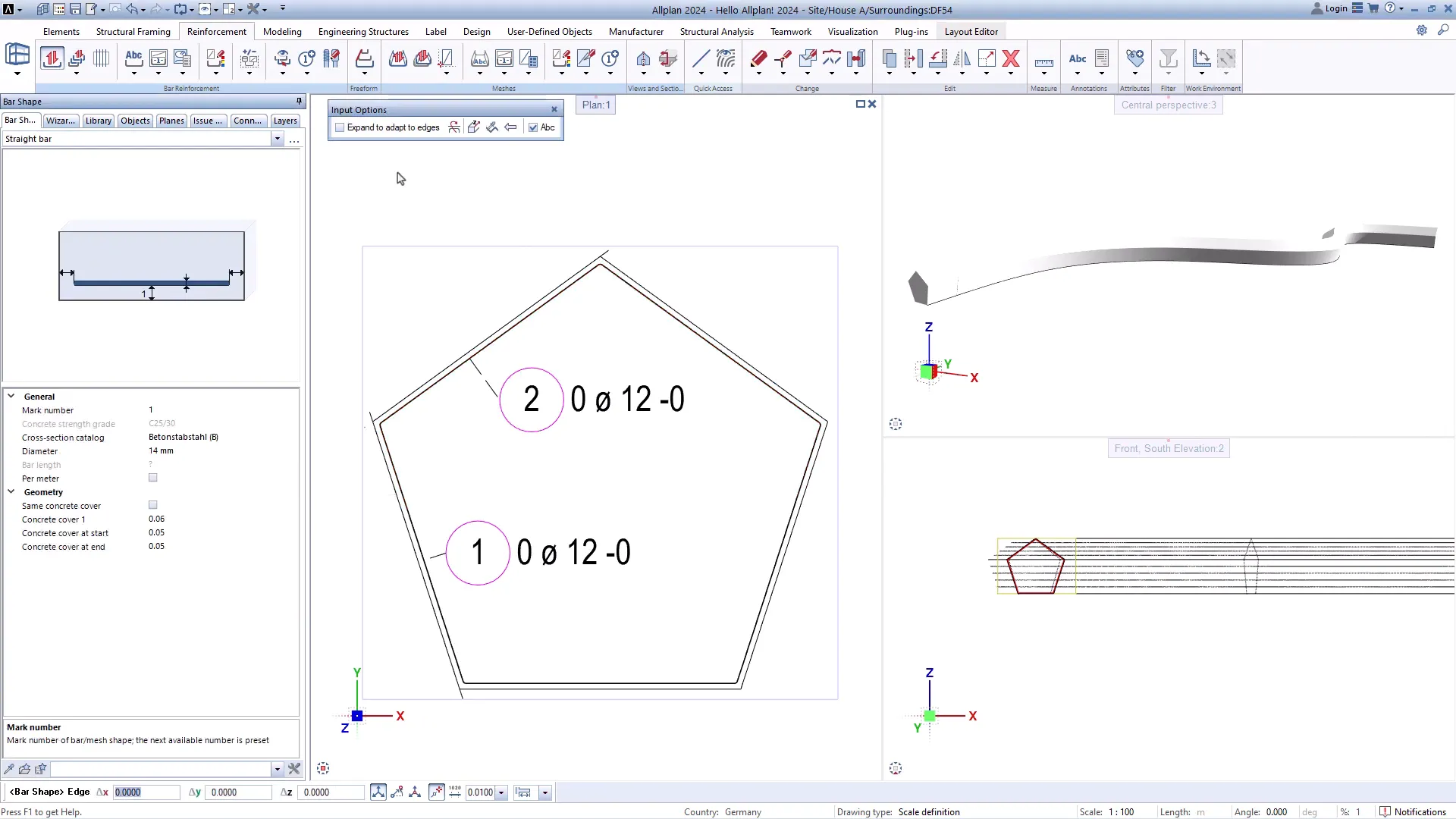The height and width of the screenshot is (819, 1456).
Task: Open the Teamwork menu
Action: tap(790, 32)
